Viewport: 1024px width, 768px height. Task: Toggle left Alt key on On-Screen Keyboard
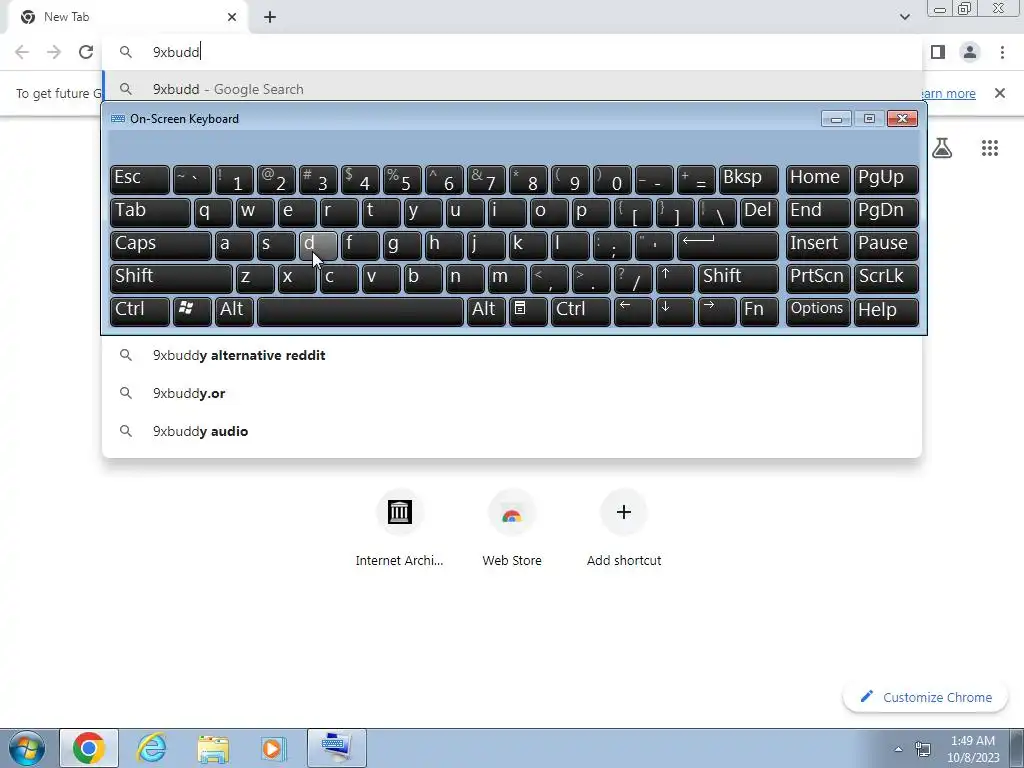point(234,311)
